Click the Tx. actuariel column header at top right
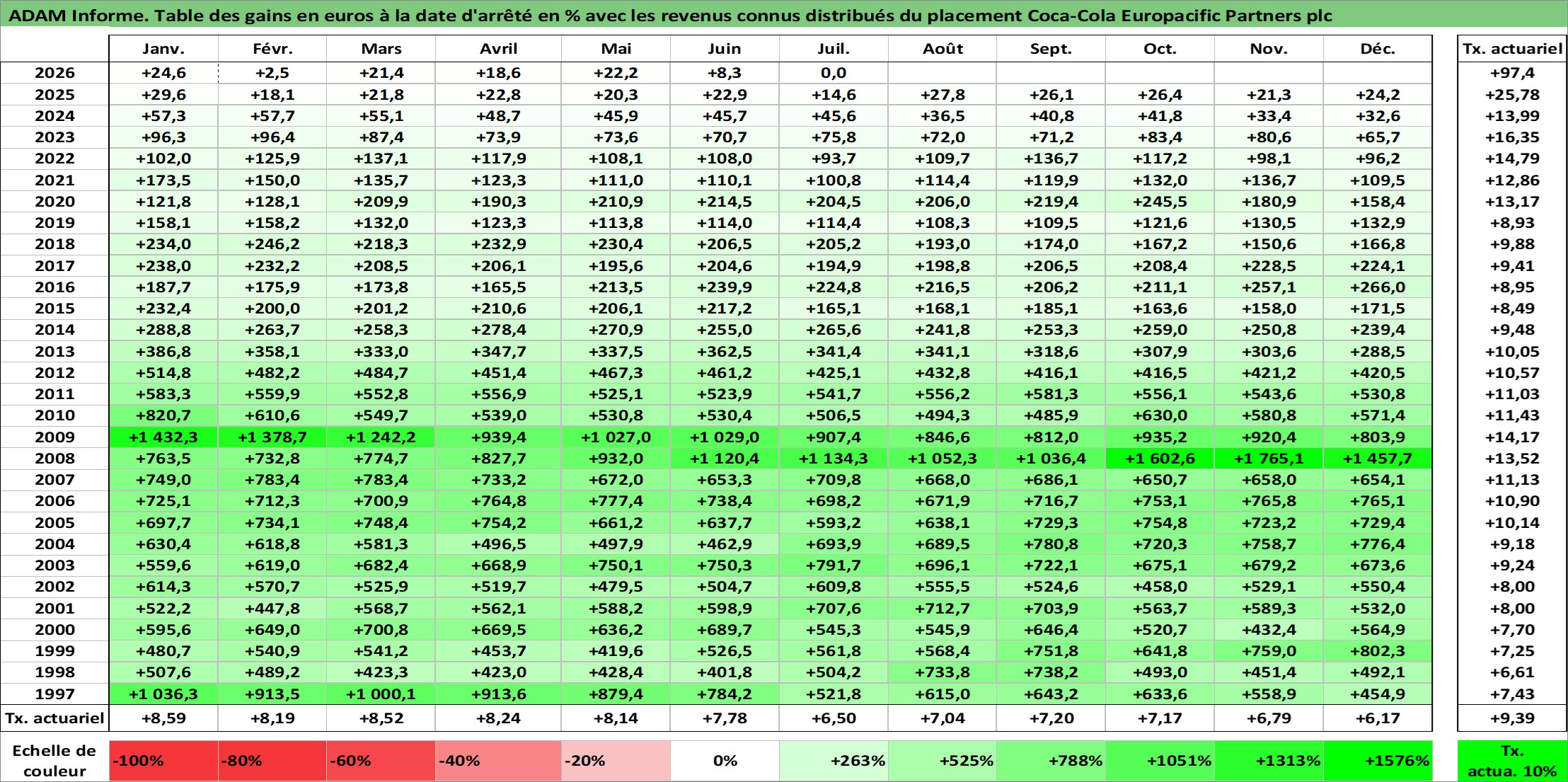The image size is (1568, 782). [1512, 49]
